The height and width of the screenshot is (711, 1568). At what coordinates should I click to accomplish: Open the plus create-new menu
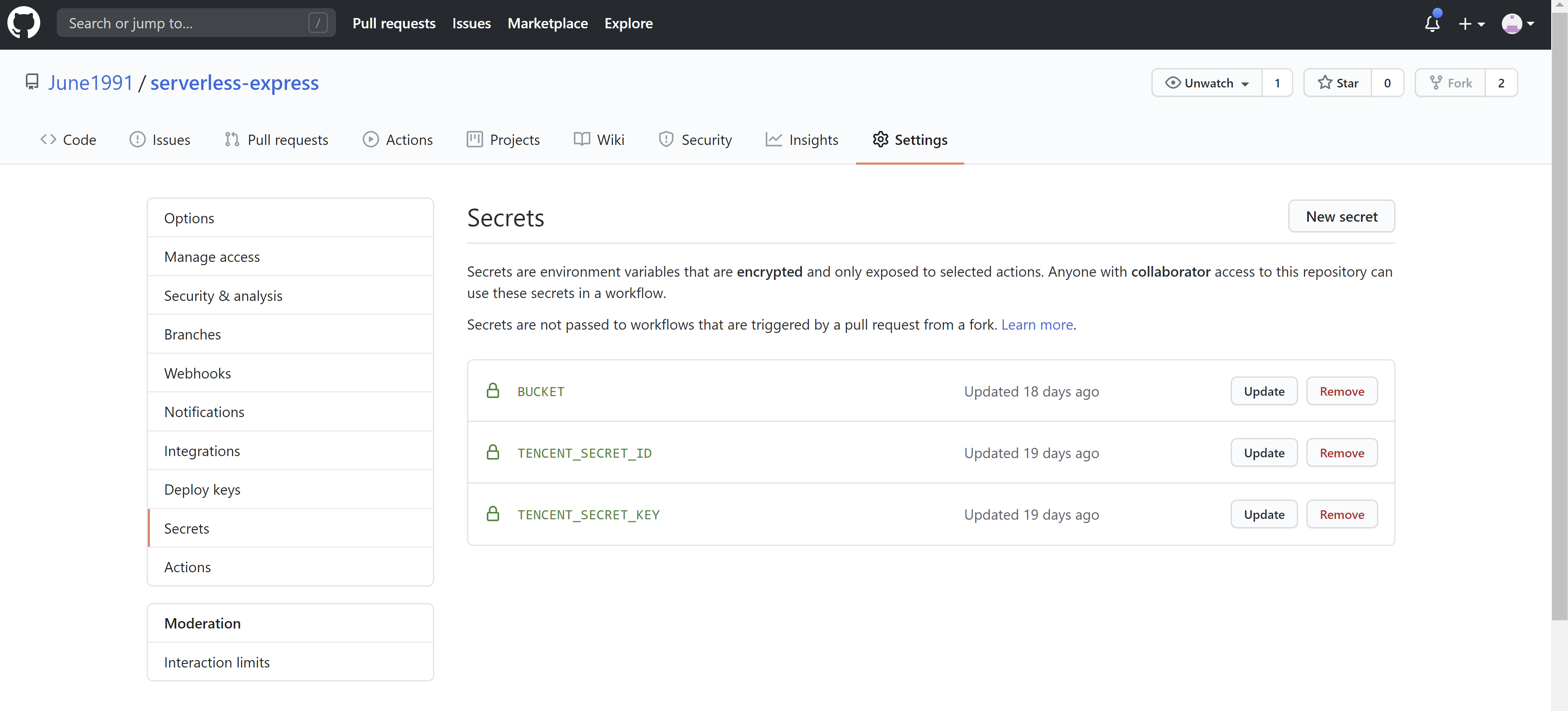click(x=1471, y=24)
